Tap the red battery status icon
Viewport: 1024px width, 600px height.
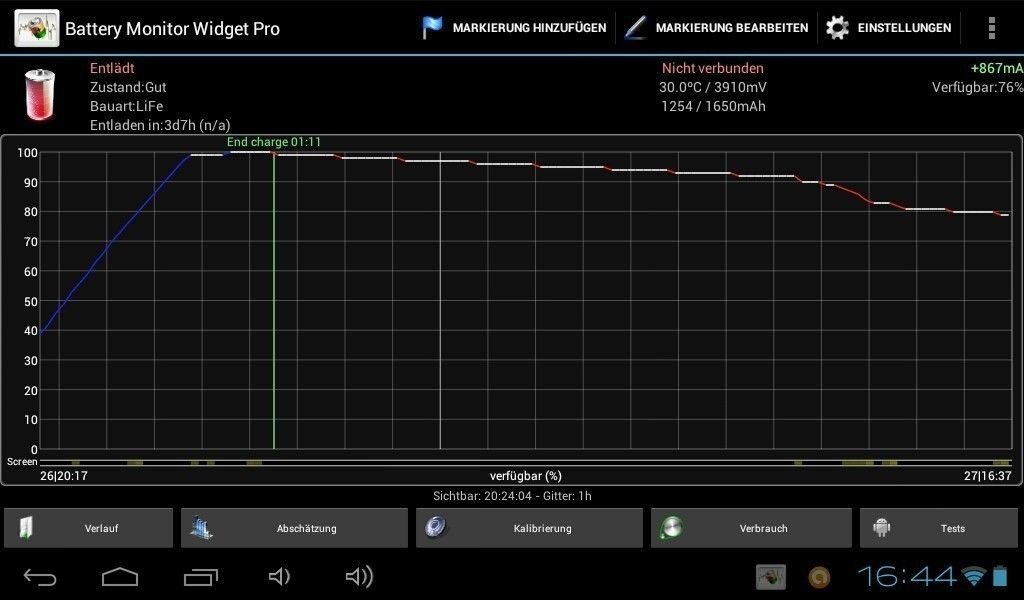[x=39, y=94]
